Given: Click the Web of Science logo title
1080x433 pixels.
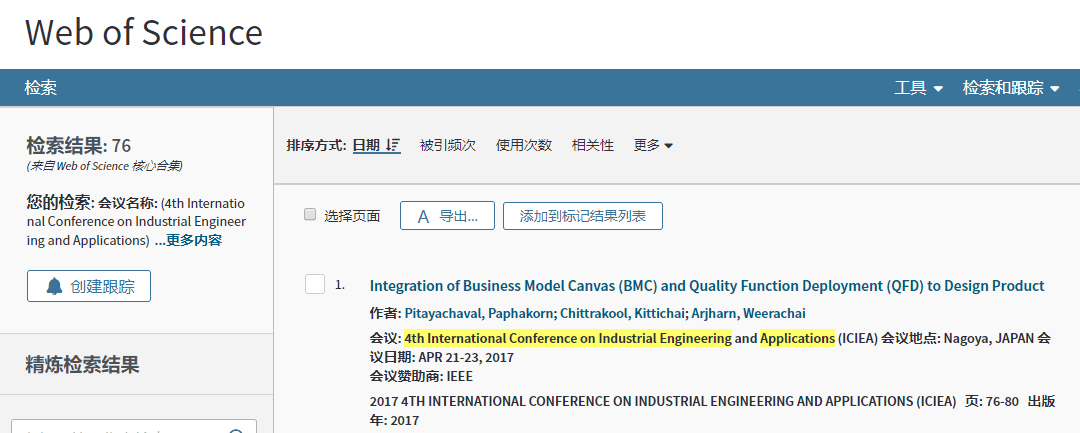Looking at the screenshot, I should coord(144,32).
